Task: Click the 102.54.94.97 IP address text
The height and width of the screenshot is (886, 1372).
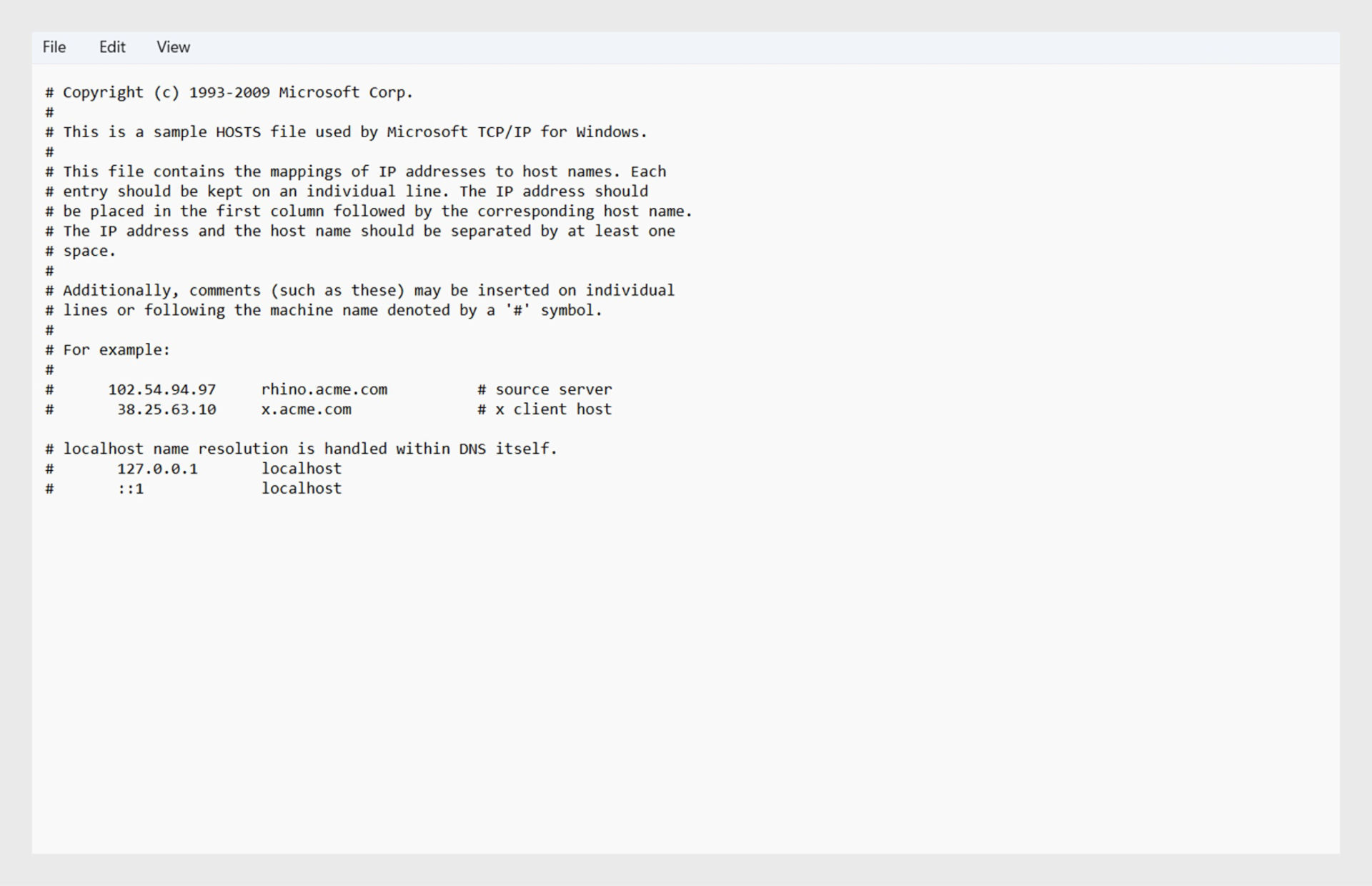Action: (x=163, y=389)
